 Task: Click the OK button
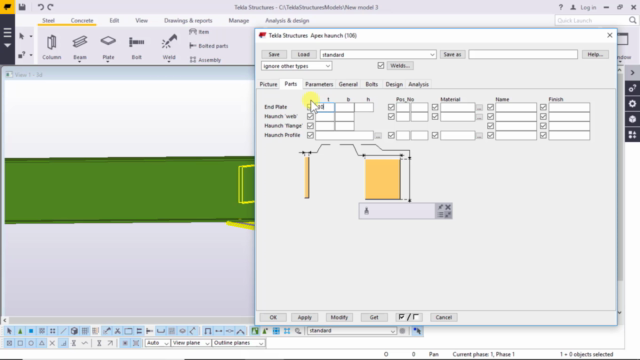273,317
